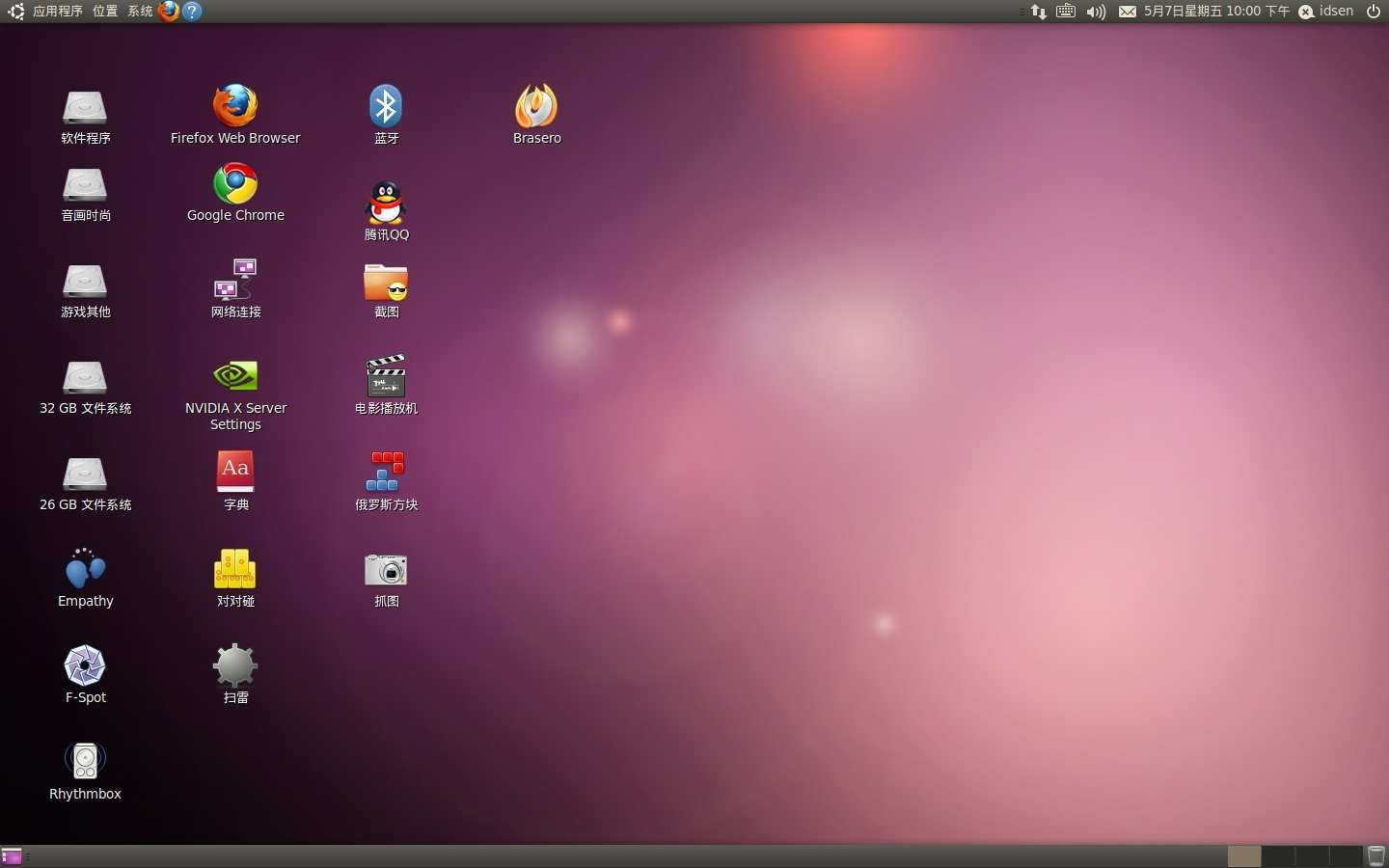Click the volume speaker icon in panel
1389x868 pixels.
pyautogui.click(x=1096, y=12)
